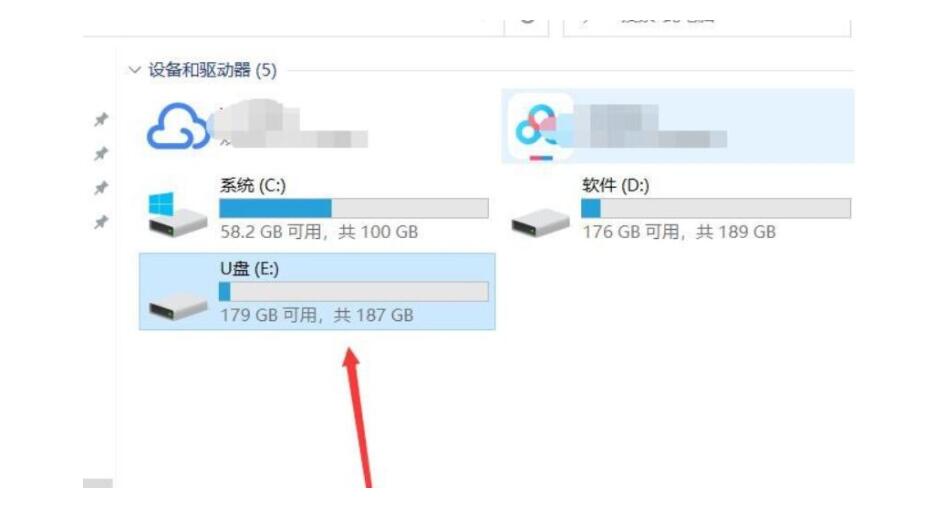
Task: Click the C: drive storage usage bar
Action: coord(354,208)
